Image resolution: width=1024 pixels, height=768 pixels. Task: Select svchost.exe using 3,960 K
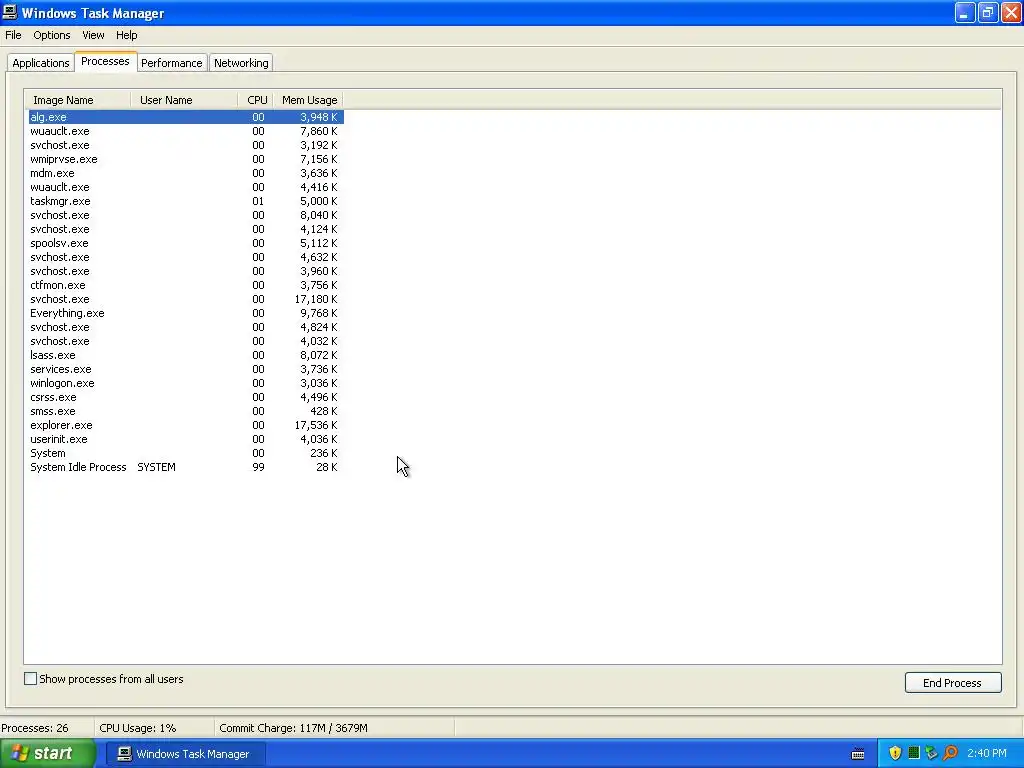click(x=186, y=271)
